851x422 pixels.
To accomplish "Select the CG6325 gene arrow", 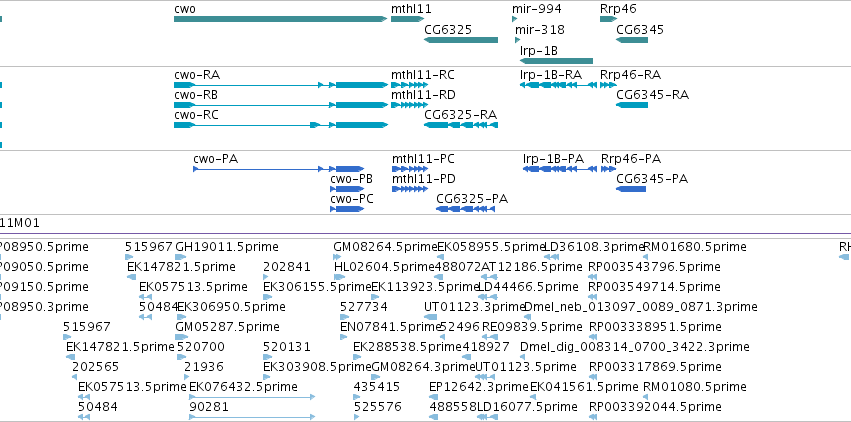I will 461,40.
